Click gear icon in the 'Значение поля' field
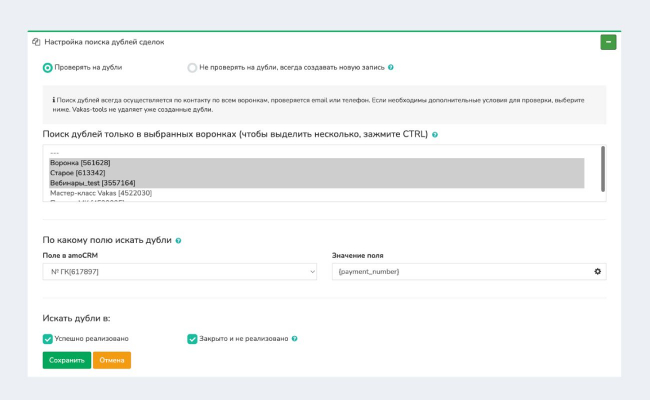 [597, 272]
